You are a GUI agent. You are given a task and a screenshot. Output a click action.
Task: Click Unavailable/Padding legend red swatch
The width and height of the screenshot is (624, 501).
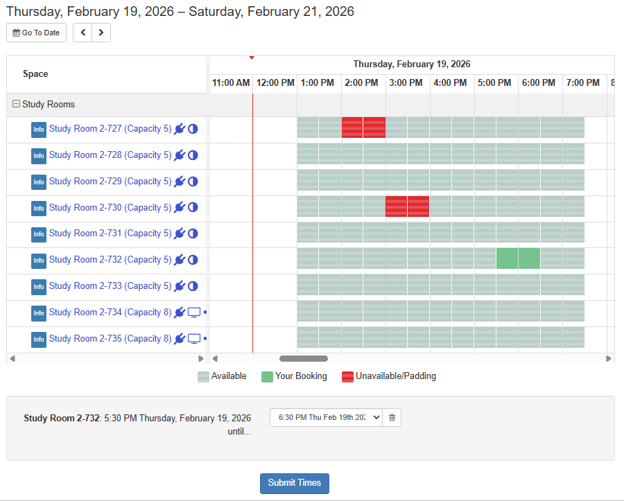coord(347,377)
